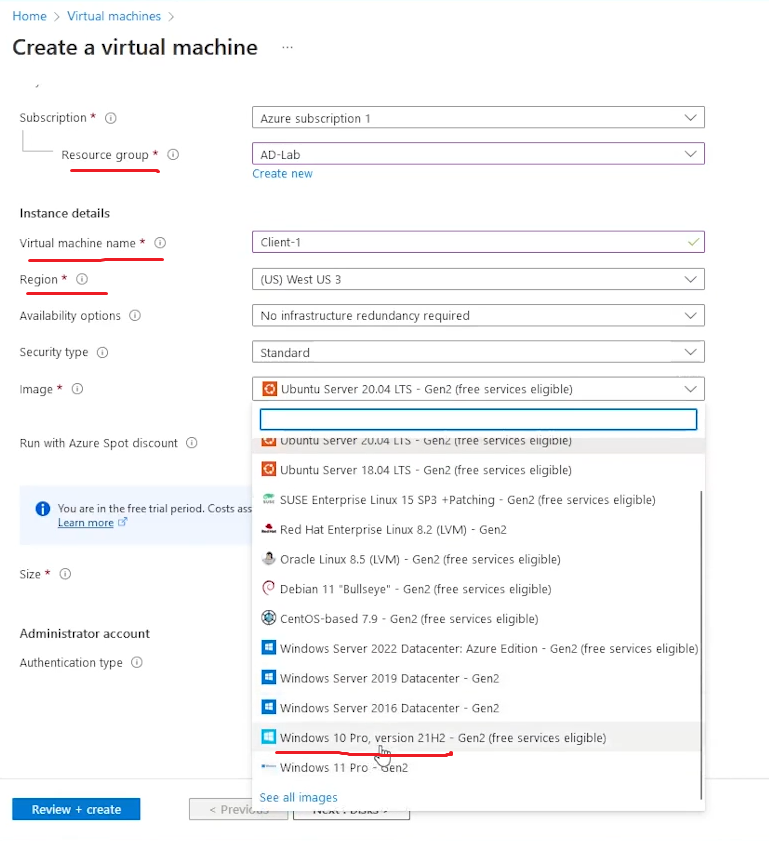Expand the Availability options dropdown
769x841 pixels.
point(478,315)
